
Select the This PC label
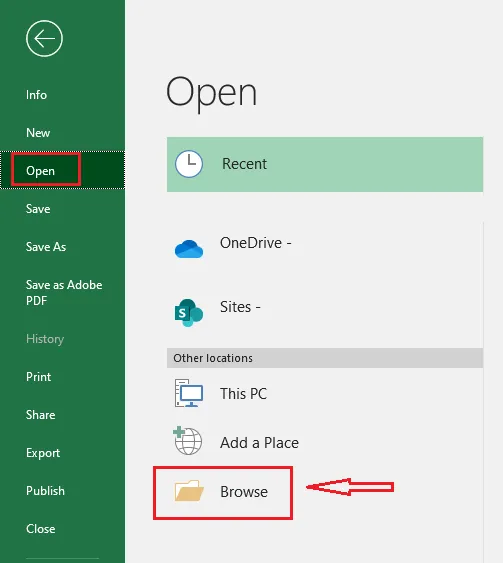pyautogui.click(x=243, y=394)
